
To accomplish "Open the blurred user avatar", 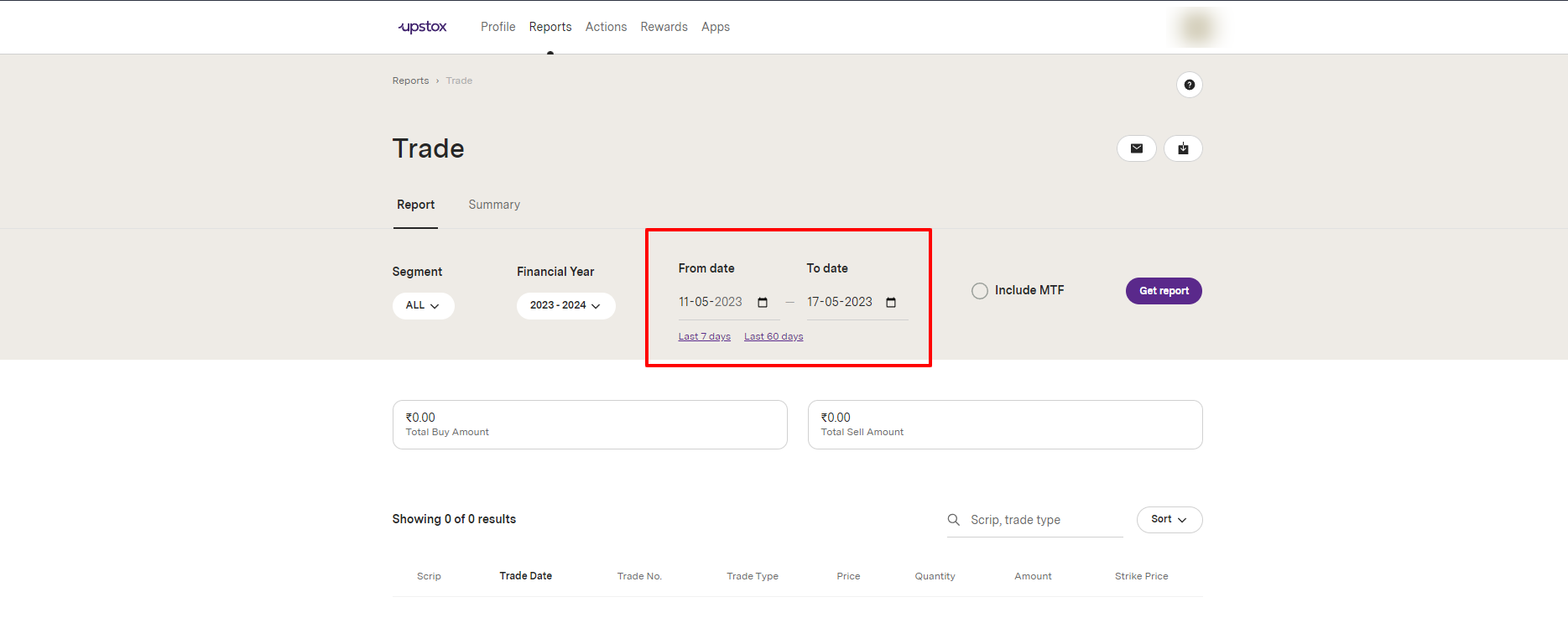I will coord(1196,28).
